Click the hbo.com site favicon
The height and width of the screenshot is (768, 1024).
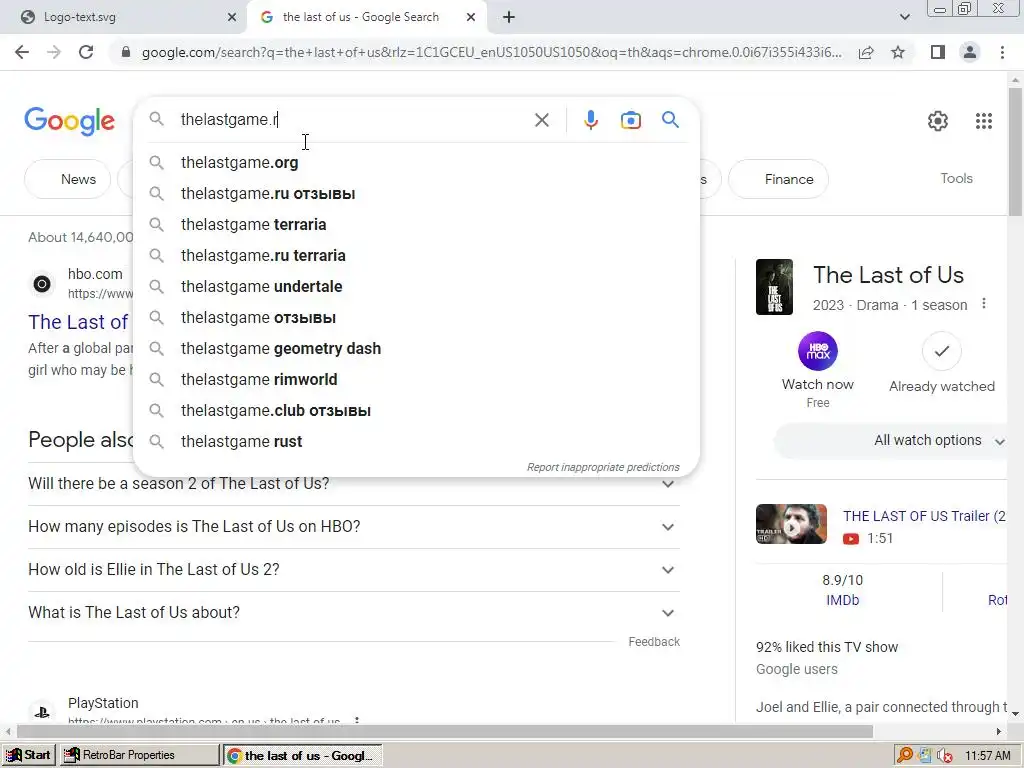click(x=42, y=284)
